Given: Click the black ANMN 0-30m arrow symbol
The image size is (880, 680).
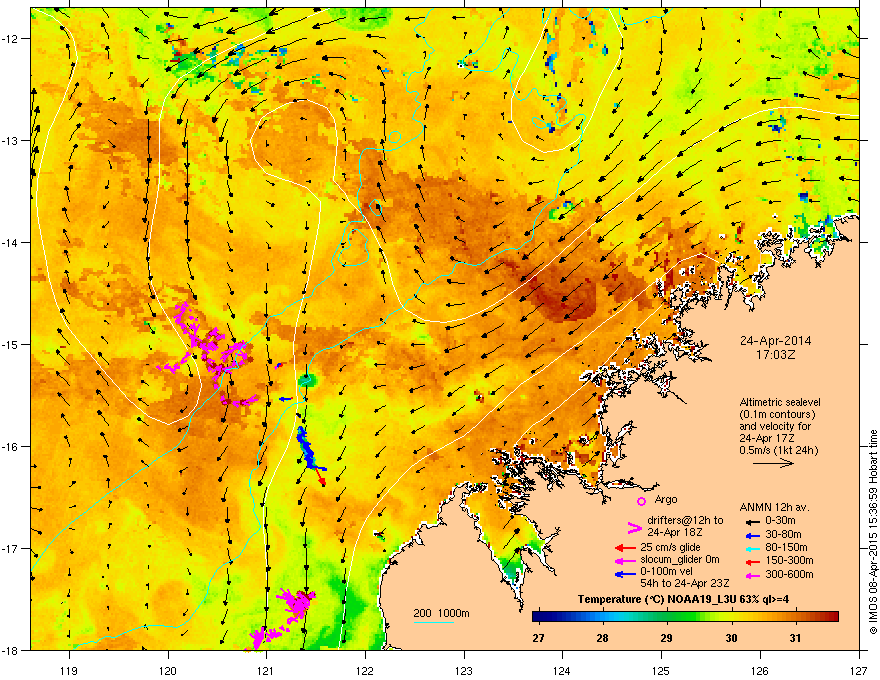Looking at the screenshot, I should 751,521.
